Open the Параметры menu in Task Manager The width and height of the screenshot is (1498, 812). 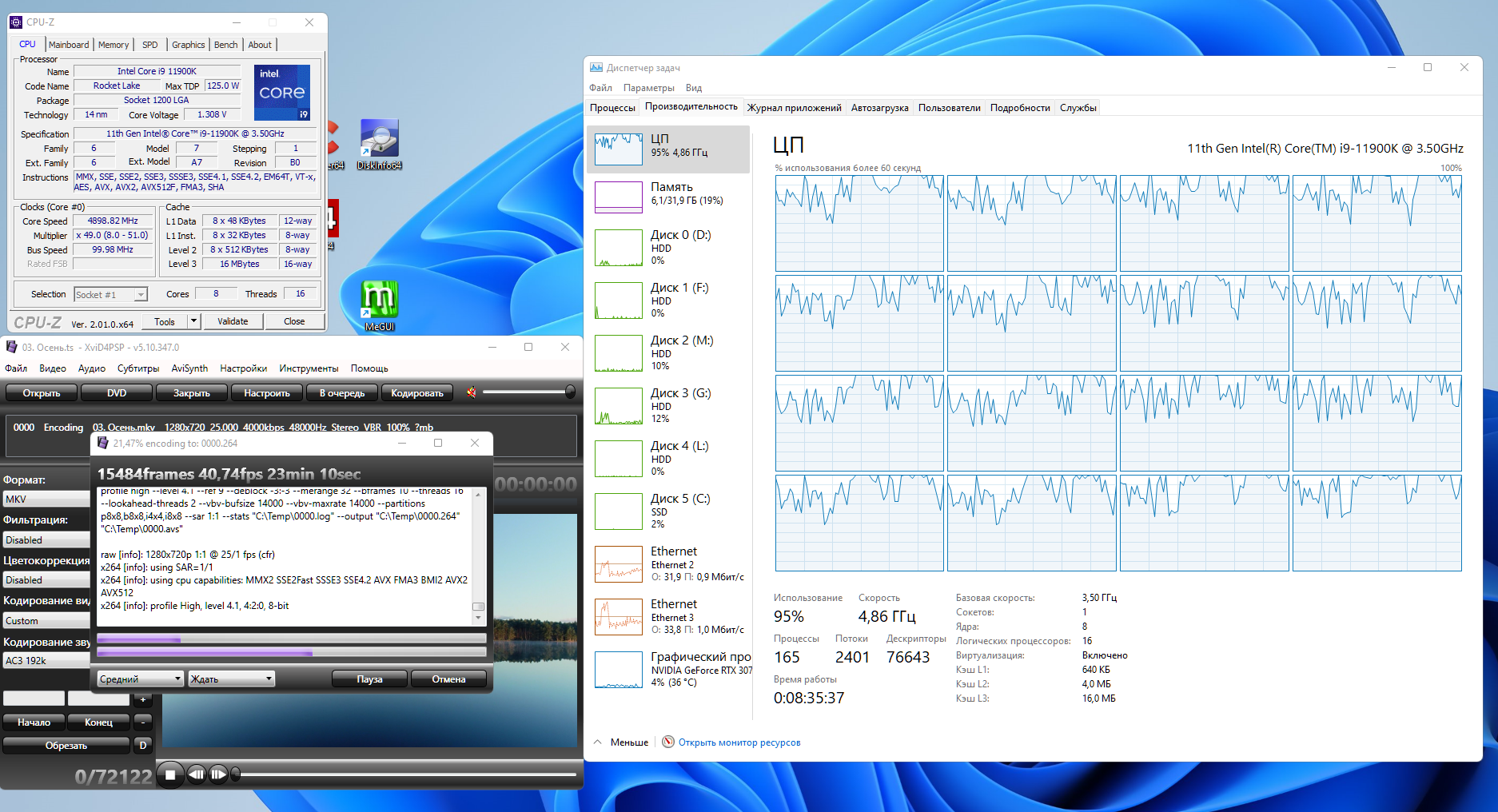(648, 88)
